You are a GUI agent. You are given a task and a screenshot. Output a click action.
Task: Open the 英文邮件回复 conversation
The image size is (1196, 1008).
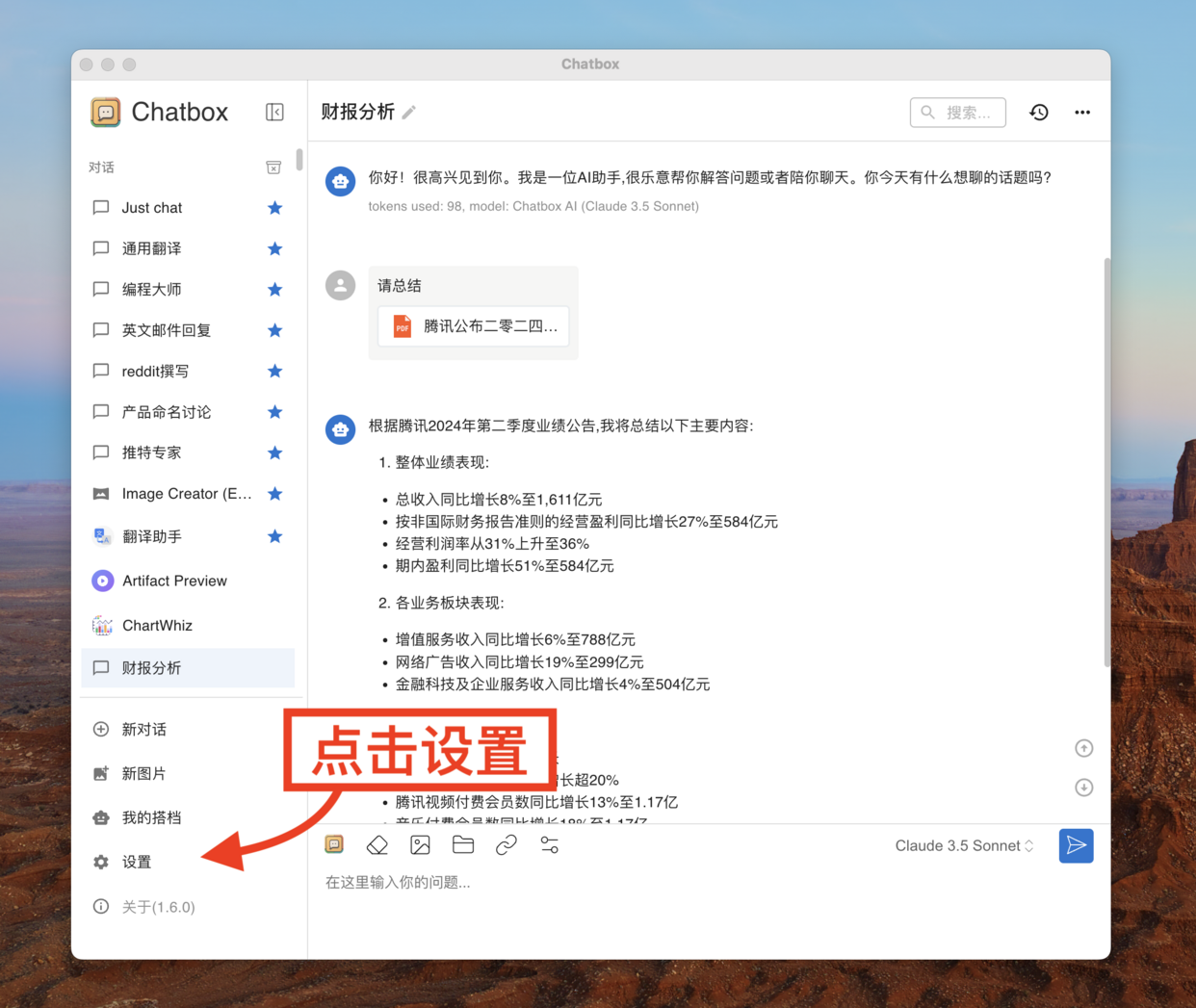[x=188, y=330]
